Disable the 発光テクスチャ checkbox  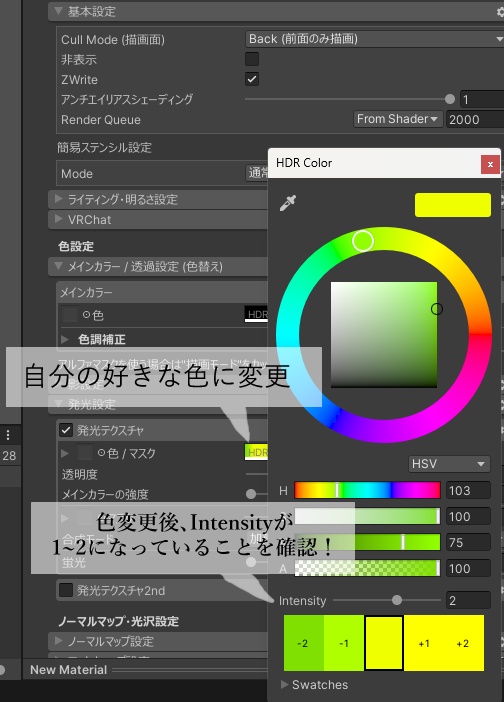point(66,430)
